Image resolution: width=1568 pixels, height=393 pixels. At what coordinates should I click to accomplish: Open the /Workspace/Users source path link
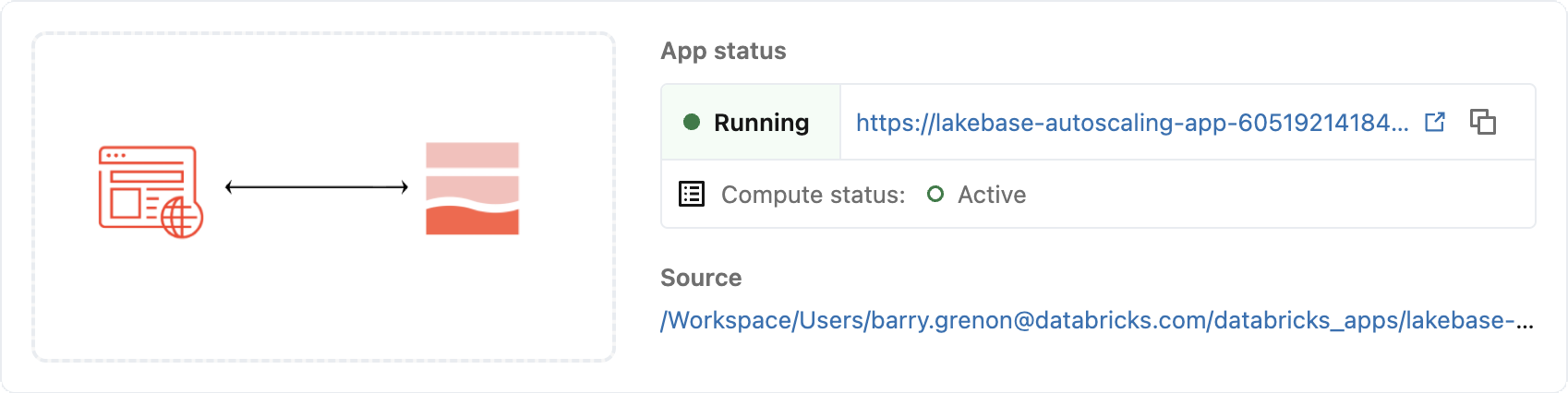click(1096, 320)
